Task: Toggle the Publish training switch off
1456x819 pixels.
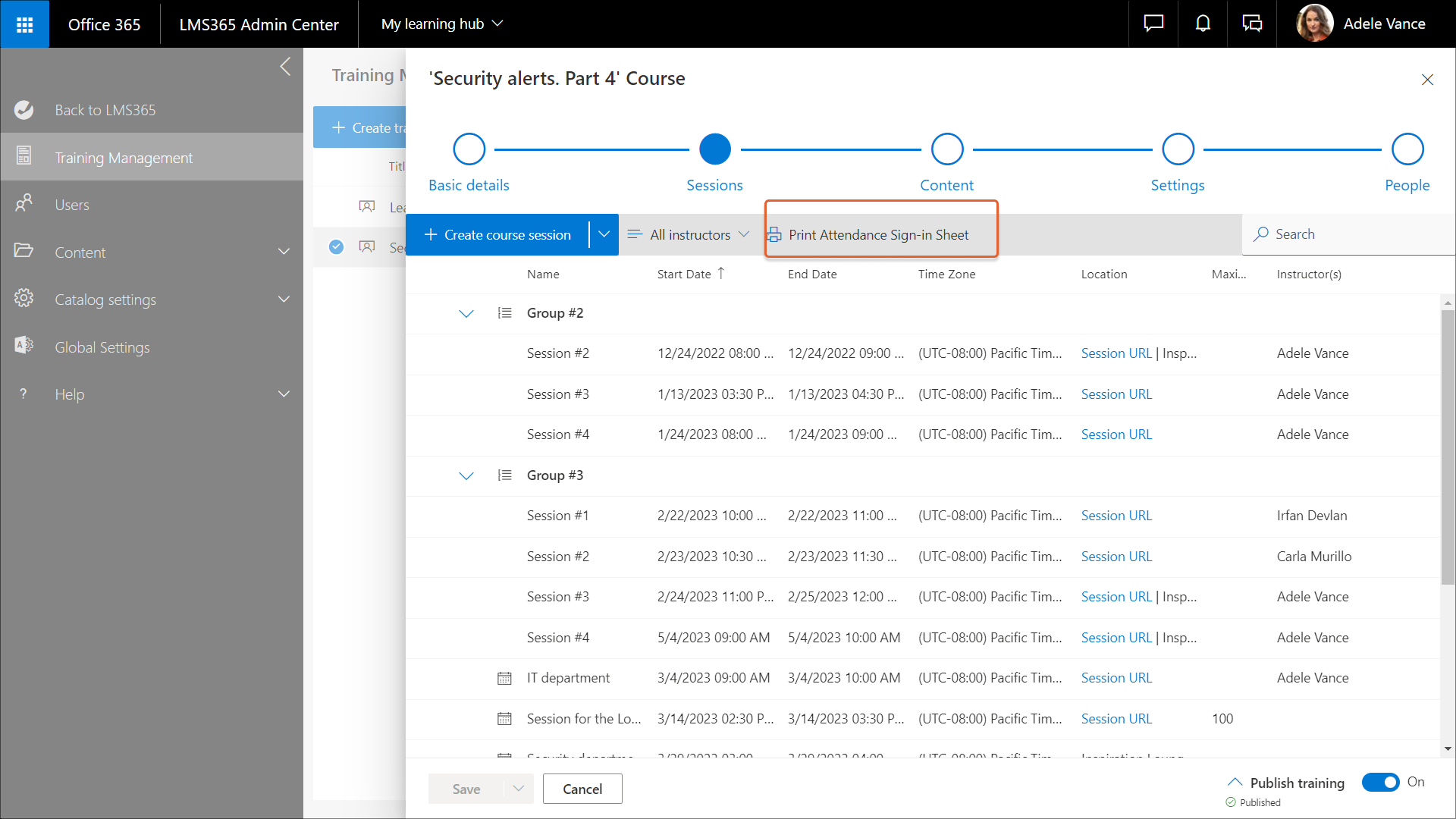Action: pyautogui.click(x=1380, y=782)
